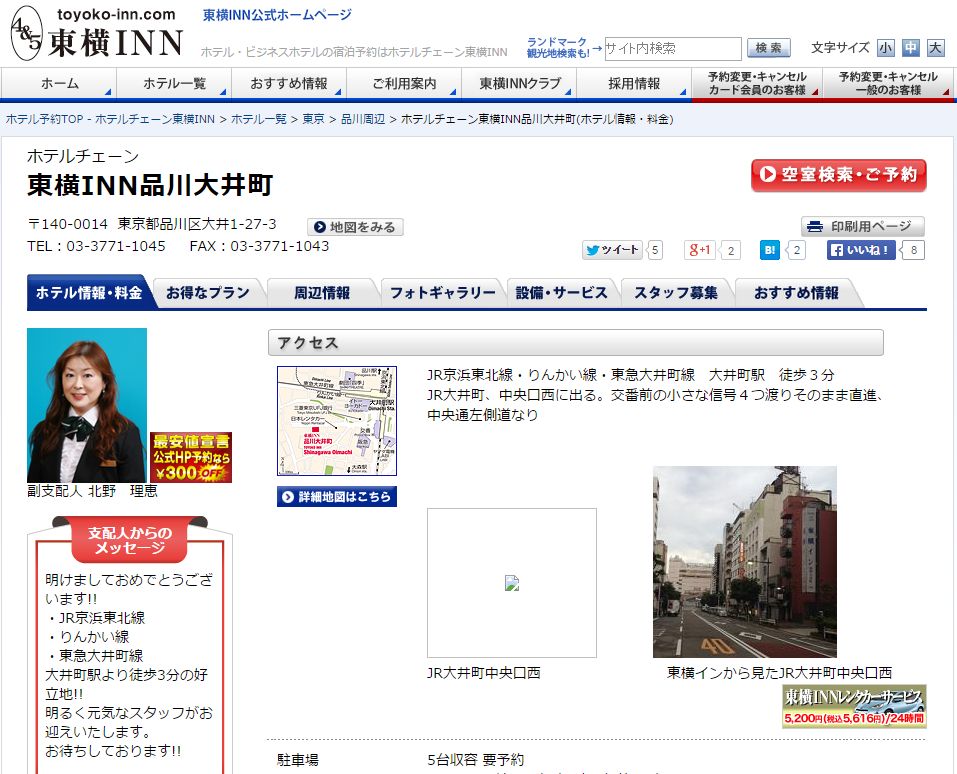The width and height of the screenshot is (957, 774).
Task: Open the スタッフ募集 tab
Action: 676,293
